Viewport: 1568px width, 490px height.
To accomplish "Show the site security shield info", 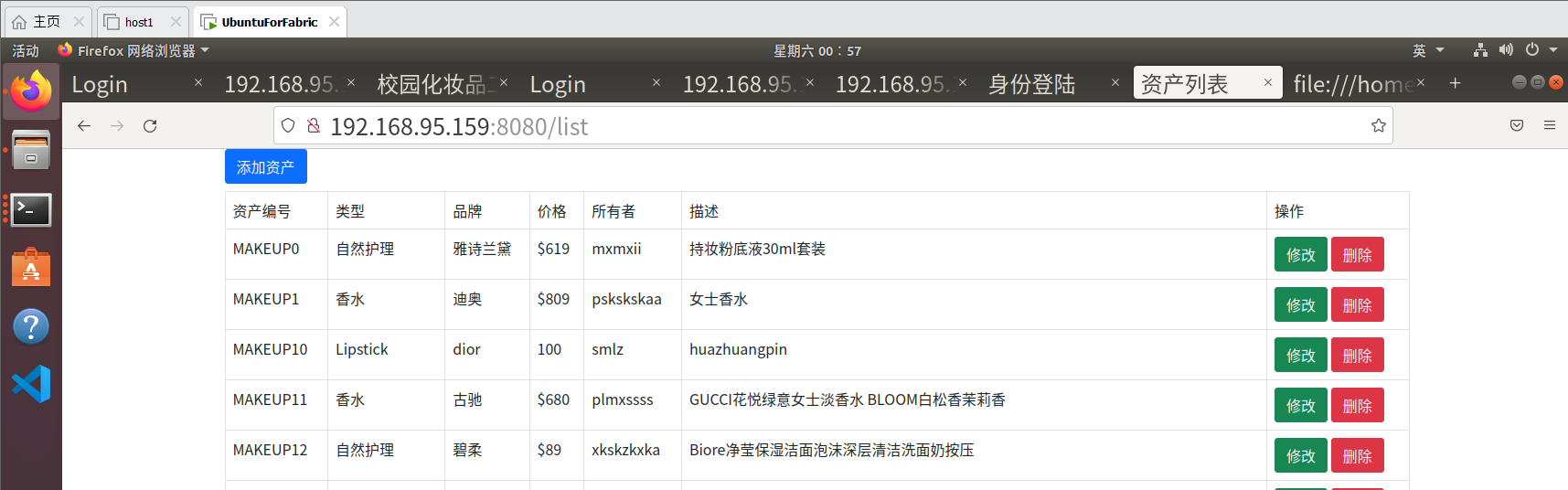I will click(x=288, y=125).
